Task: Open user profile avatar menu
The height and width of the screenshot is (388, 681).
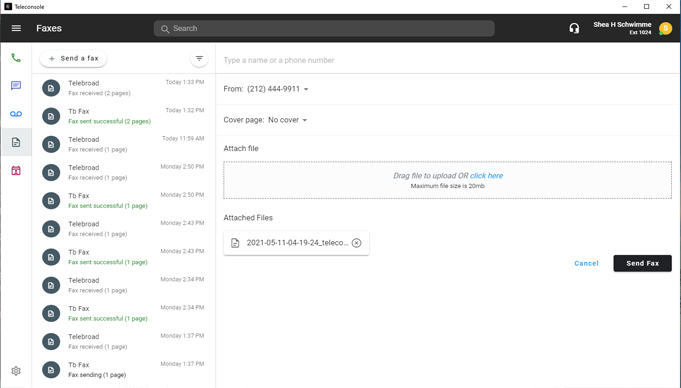Action: 665,29
